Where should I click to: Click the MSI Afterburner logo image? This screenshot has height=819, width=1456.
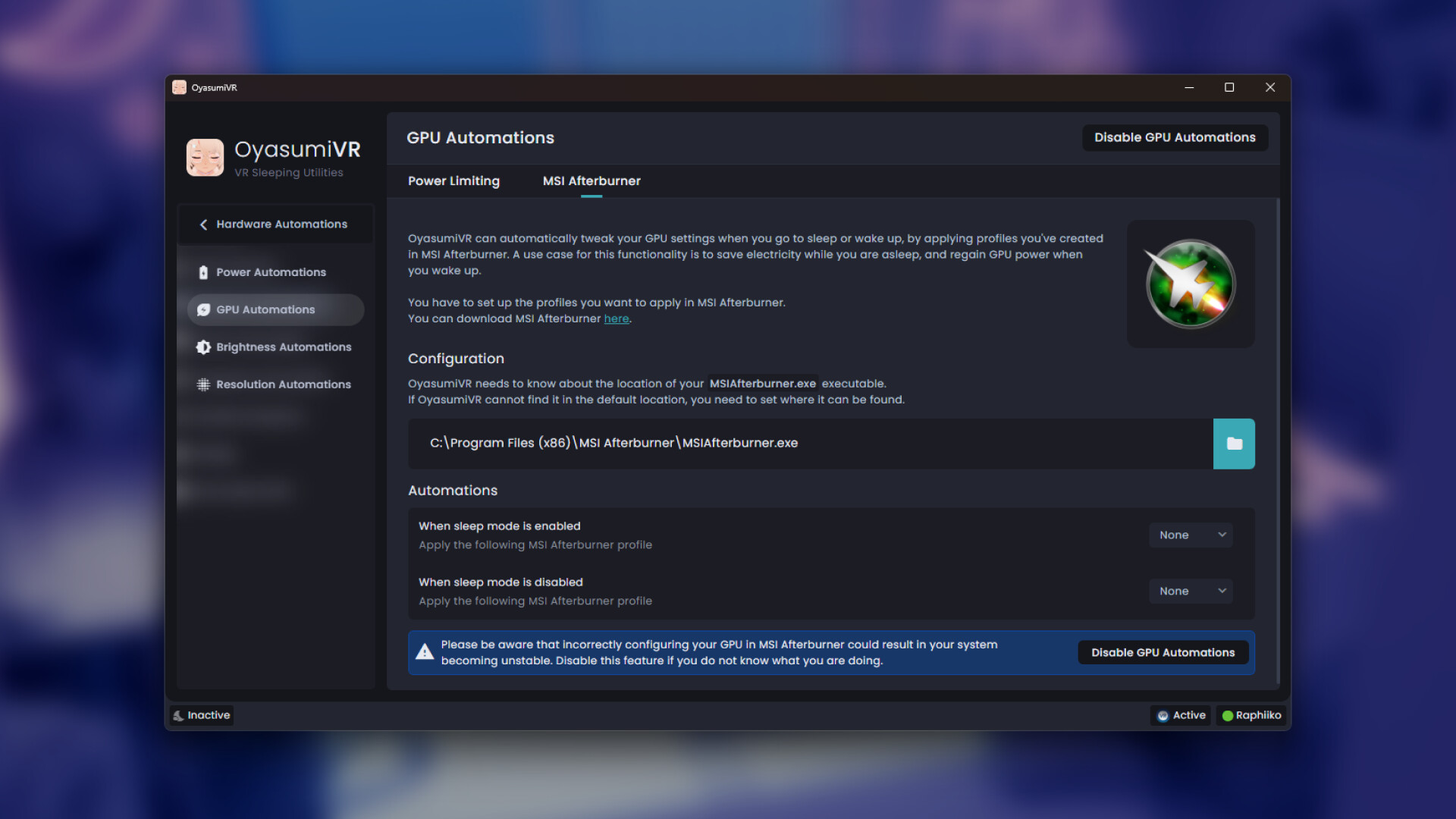[1190, 284]
